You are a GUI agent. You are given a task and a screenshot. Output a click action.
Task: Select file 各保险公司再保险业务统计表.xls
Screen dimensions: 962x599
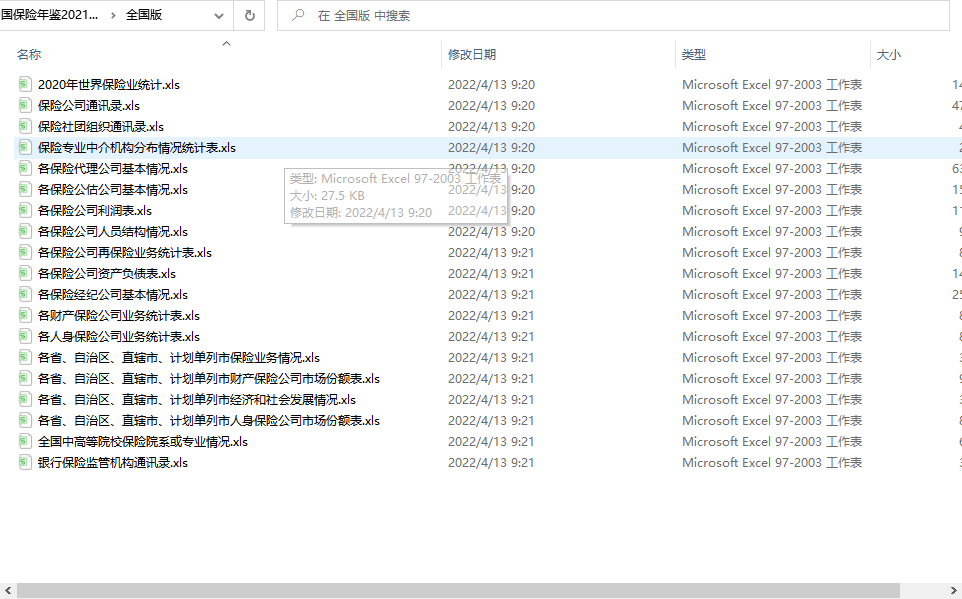click(125, 252)
